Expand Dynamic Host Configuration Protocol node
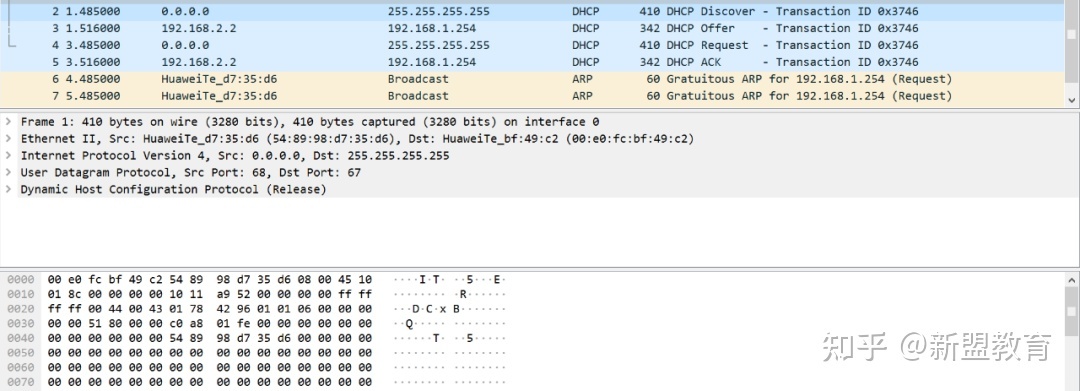 pos(8,189)
